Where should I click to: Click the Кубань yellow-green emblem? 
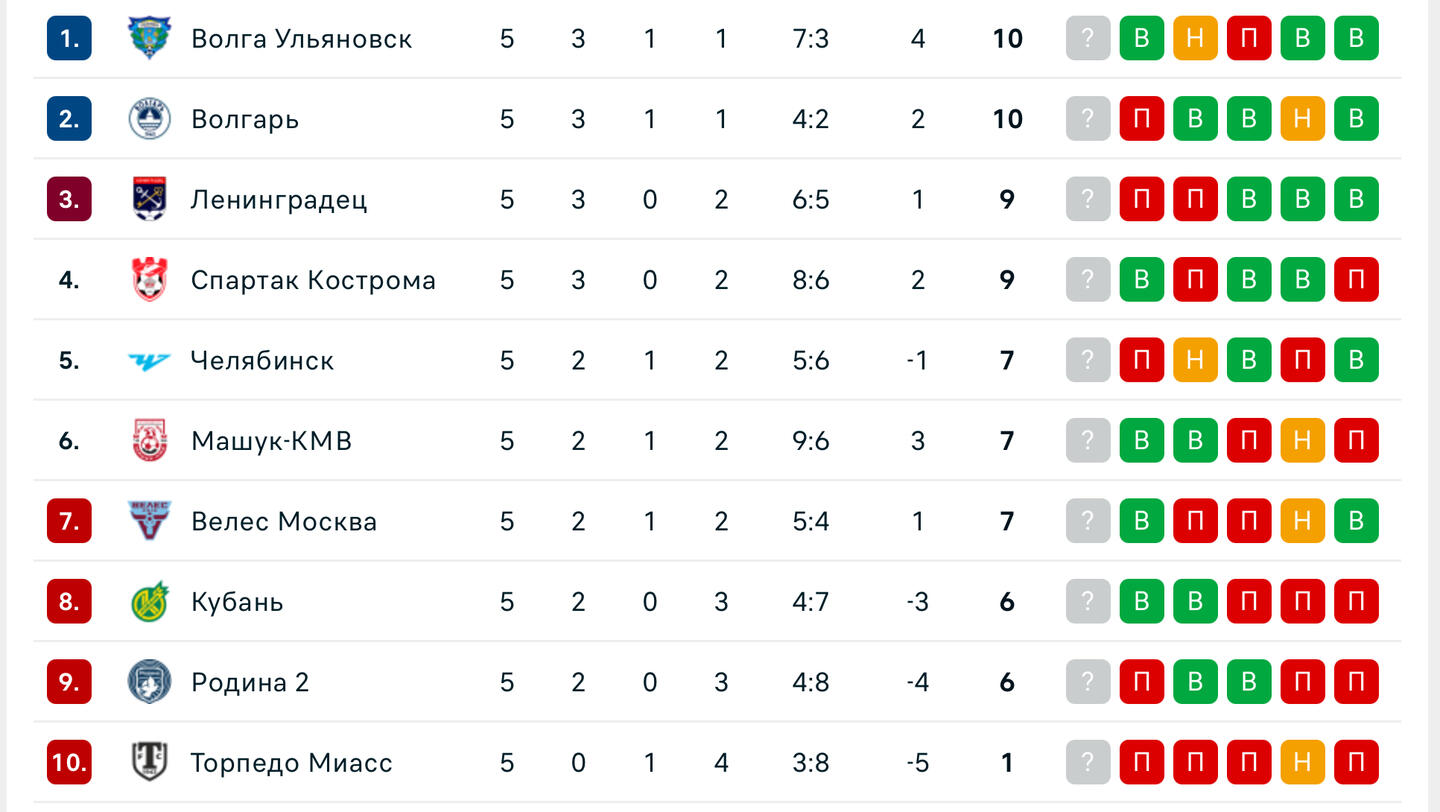(x=150, y=602)
